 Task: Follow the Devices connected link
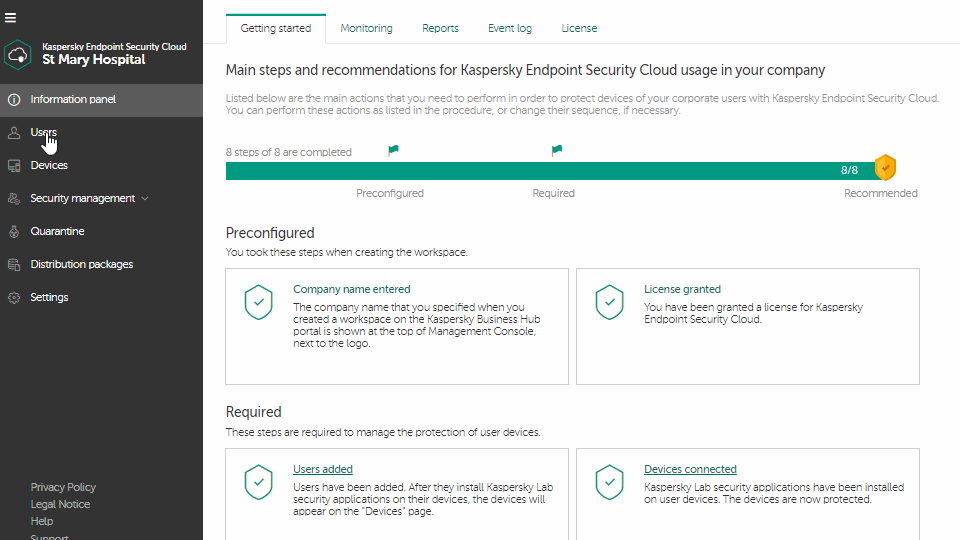pos(690,469)
